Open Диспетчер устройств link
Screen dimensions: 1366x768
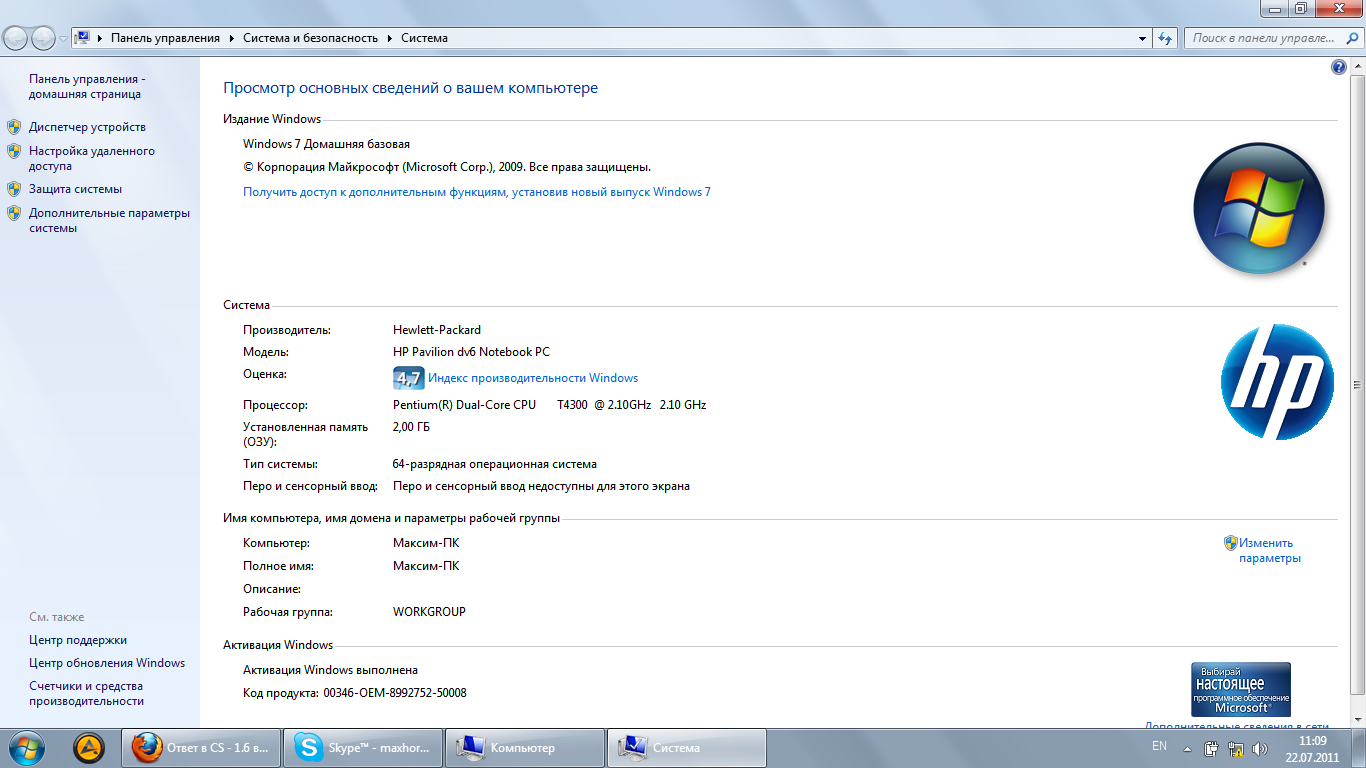(x=87, y=127)
